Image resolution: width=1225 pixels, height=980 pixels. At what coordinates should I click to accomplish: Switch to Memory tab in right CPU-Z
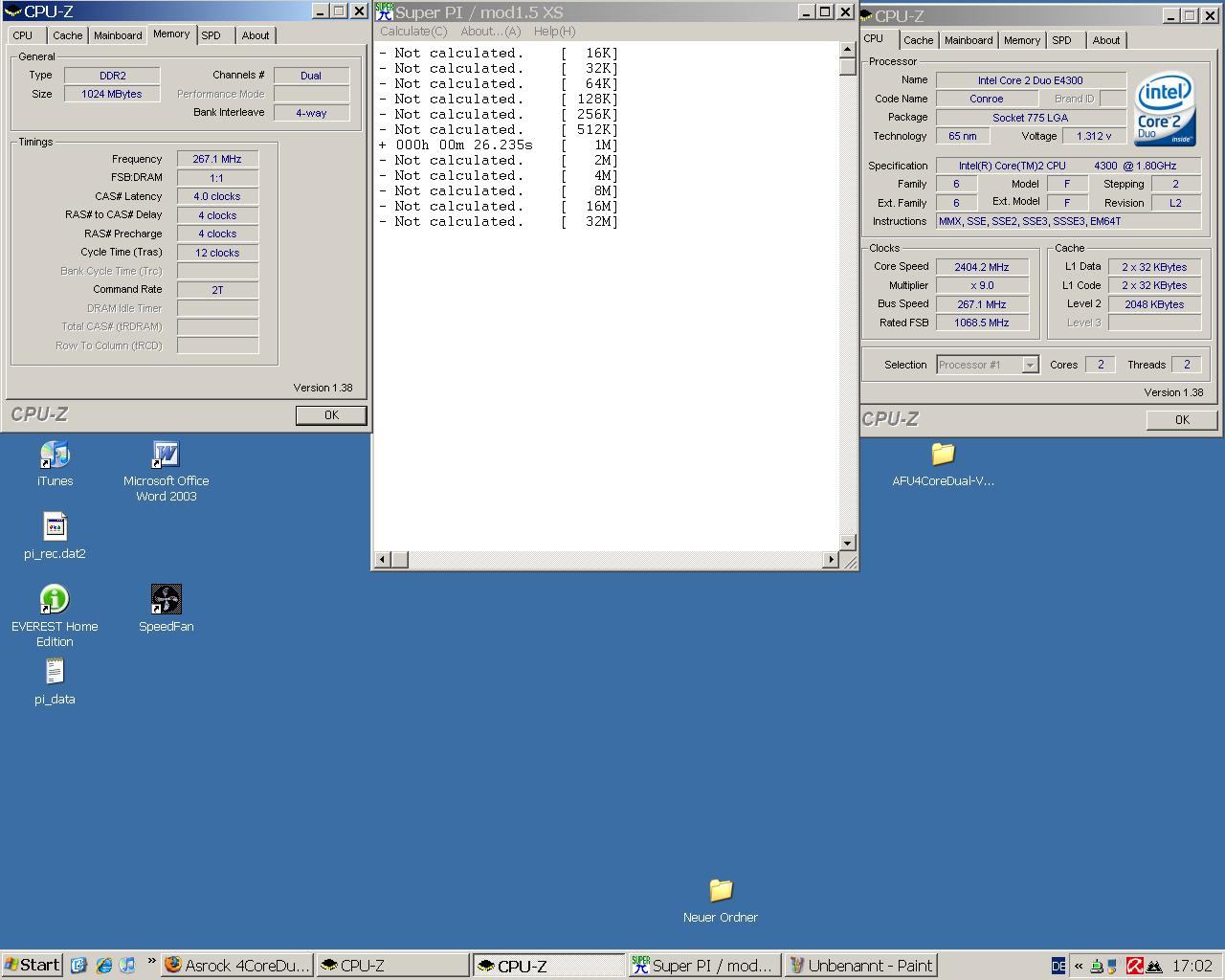pyautogui.click(x=1022, y=40)
